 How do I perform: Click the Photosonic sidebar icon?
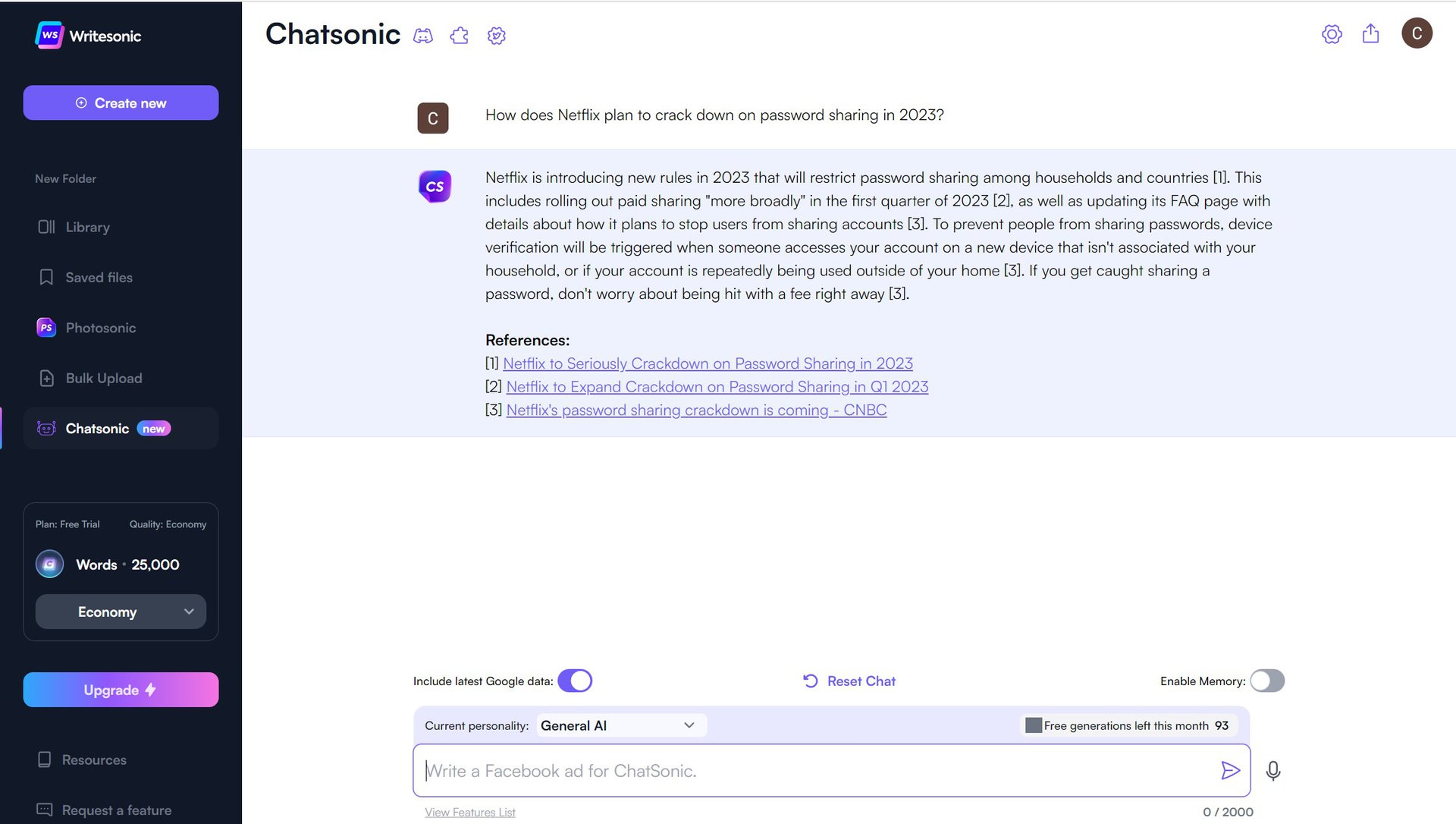(46, 327)
